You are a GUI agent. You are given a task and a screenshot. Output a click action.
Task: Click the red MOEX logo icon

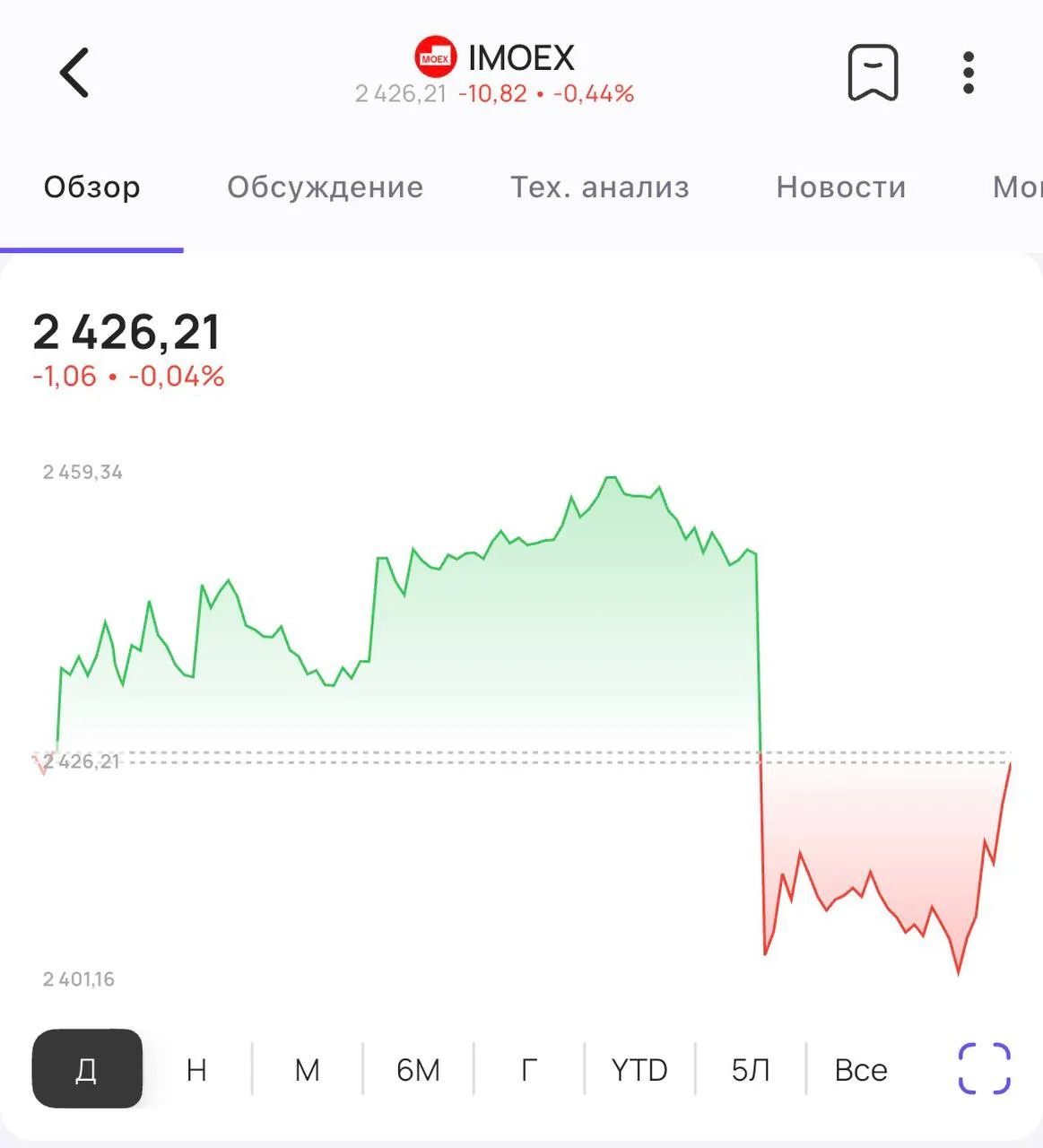click(x=436, y=58)
